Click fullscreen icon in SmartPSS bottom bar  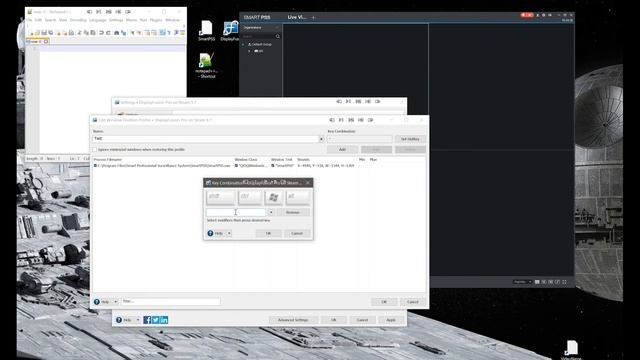coord(564,282)
